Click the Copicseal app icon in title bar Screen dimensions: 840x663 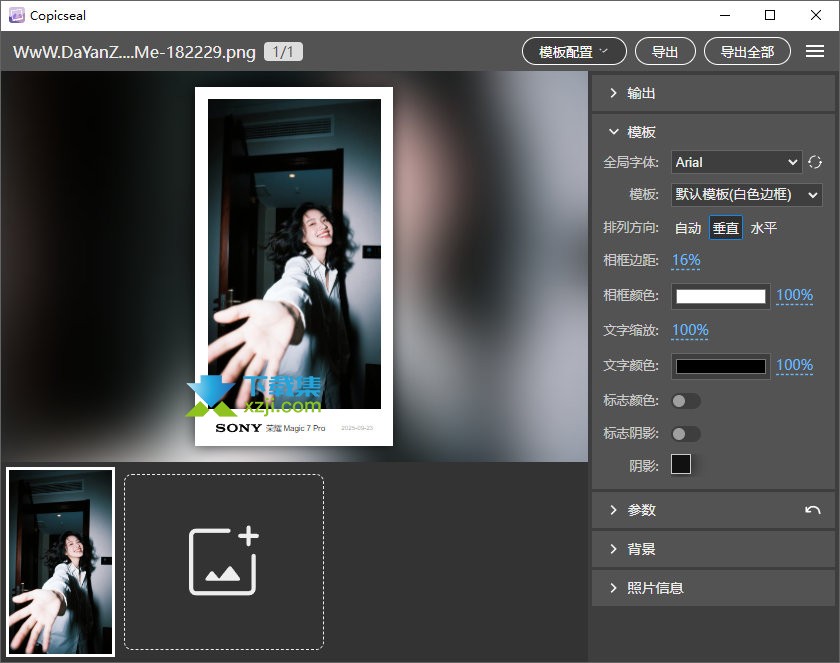(x=16, y=15)
